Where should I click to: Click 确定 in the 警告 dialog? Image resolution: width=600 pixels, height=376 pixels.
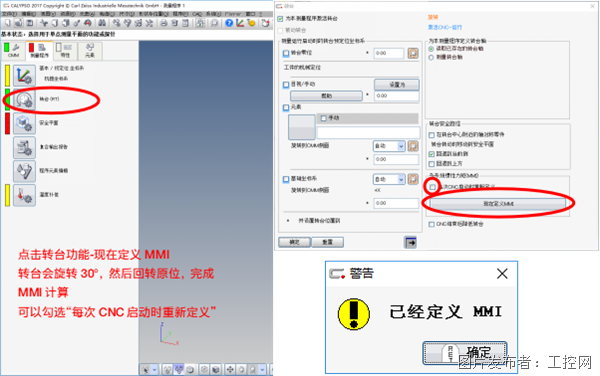pos(465,352)
